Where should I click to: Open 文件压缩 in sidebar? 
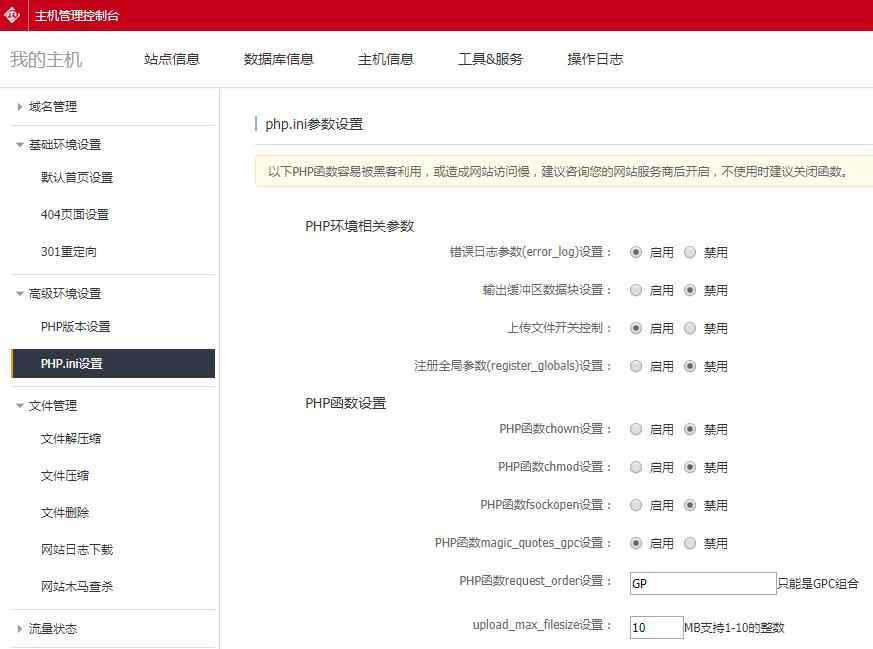(x=65, y=476)
